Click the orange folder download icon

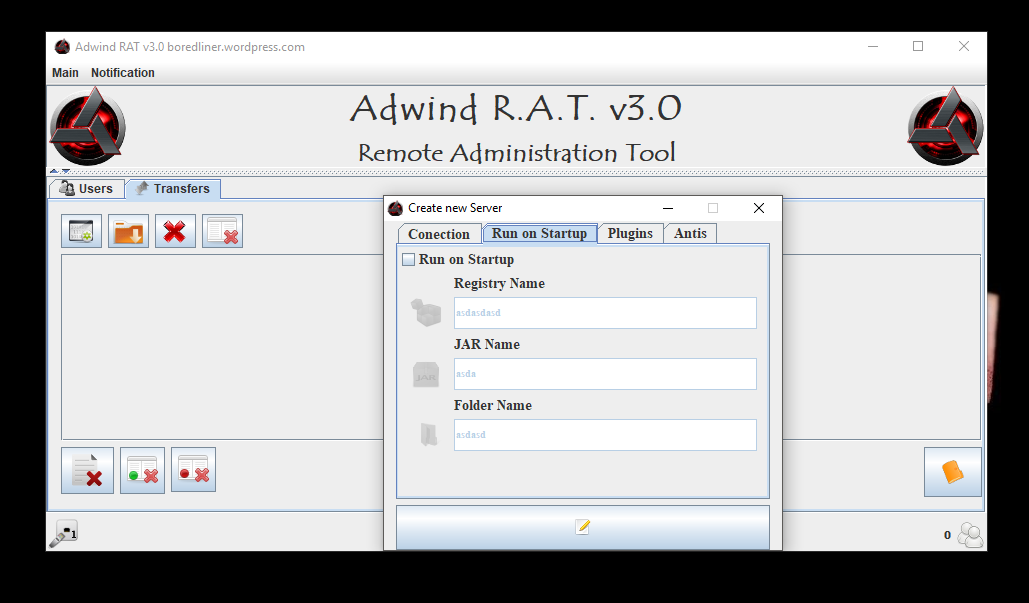(129, 231)
